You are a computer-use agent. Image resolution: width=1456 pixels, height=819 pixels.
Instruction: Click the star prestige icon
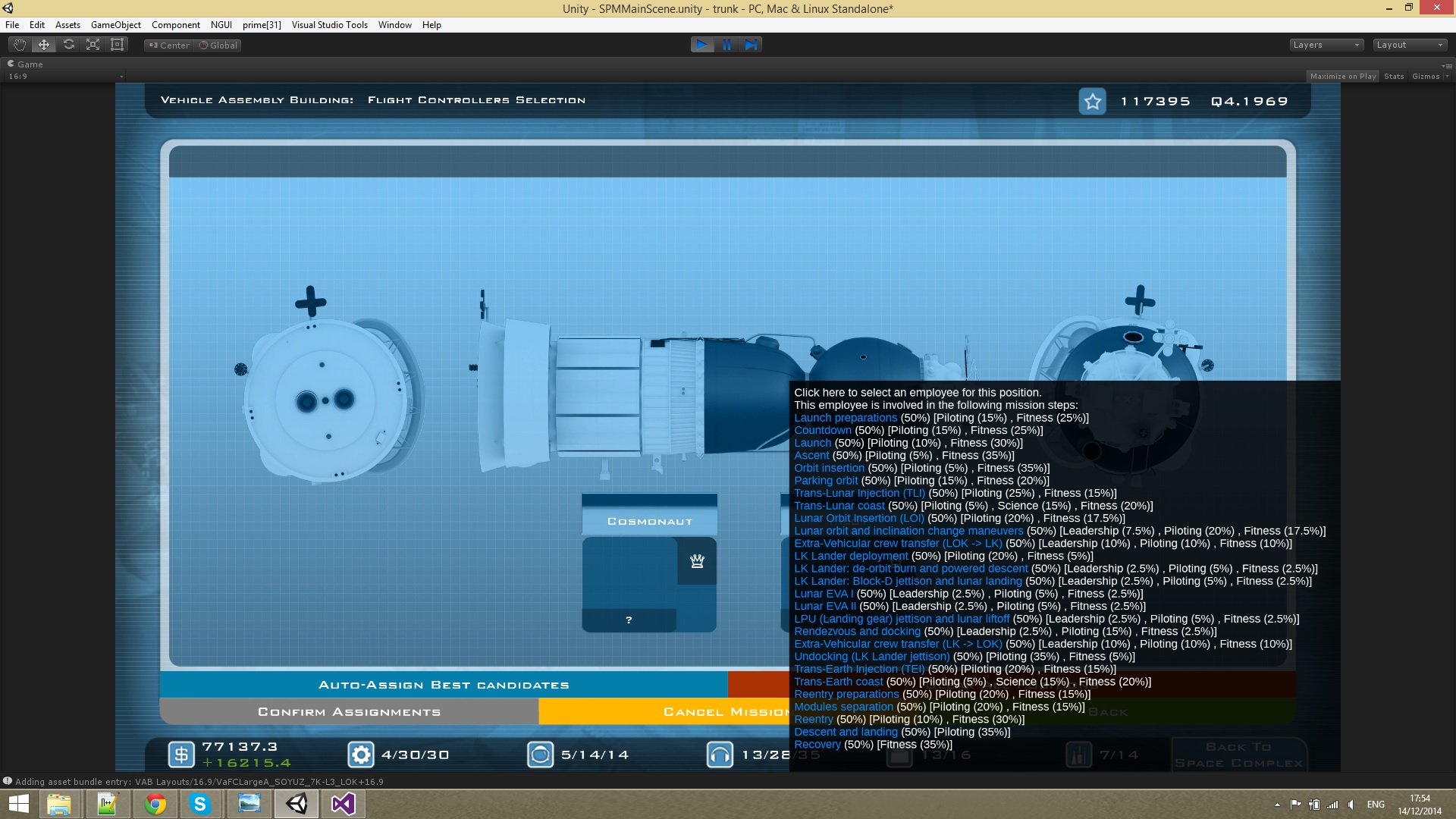coord(1092,101)
